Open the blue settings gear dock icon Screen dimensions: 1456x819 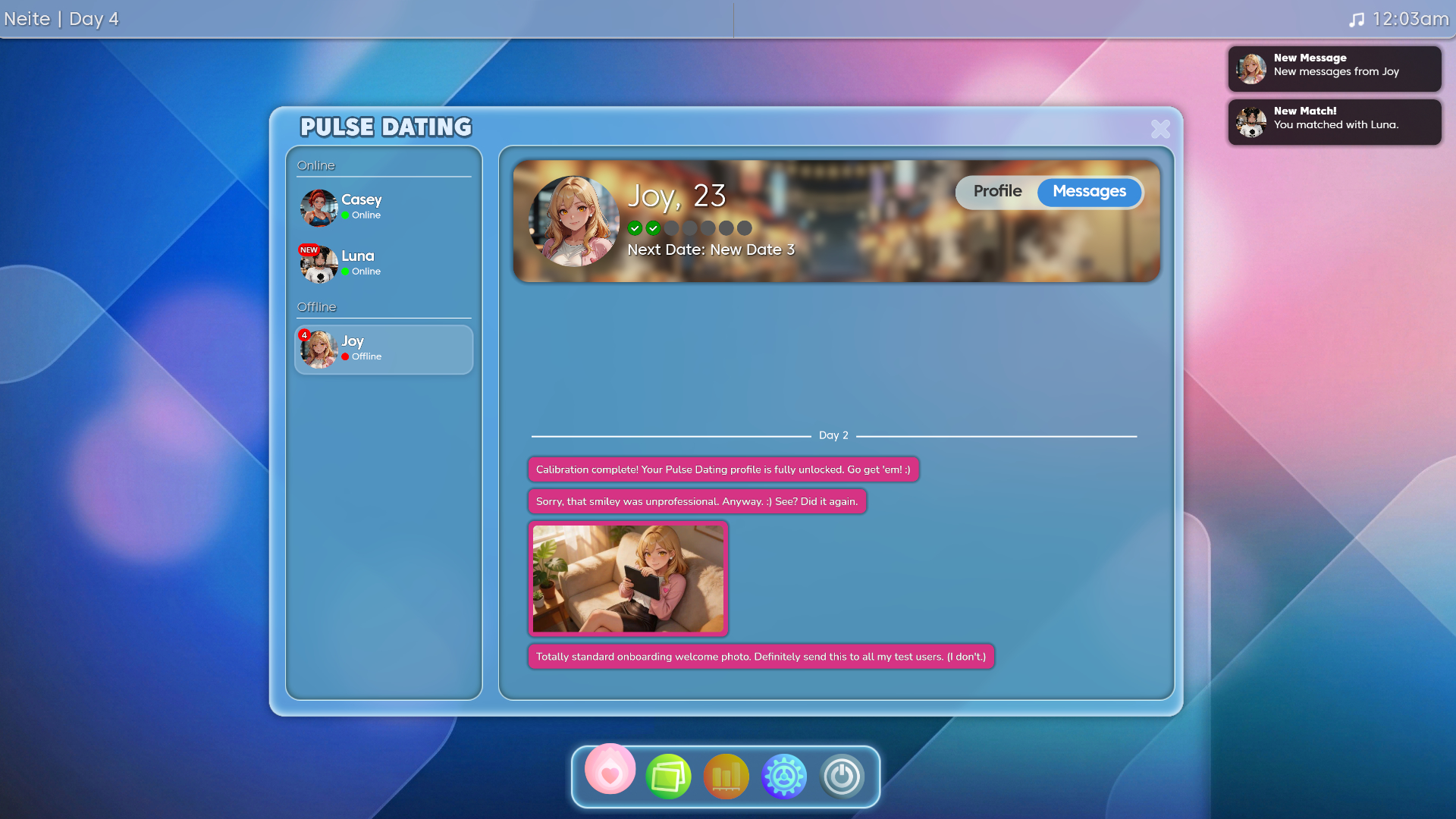pos(783,777)
